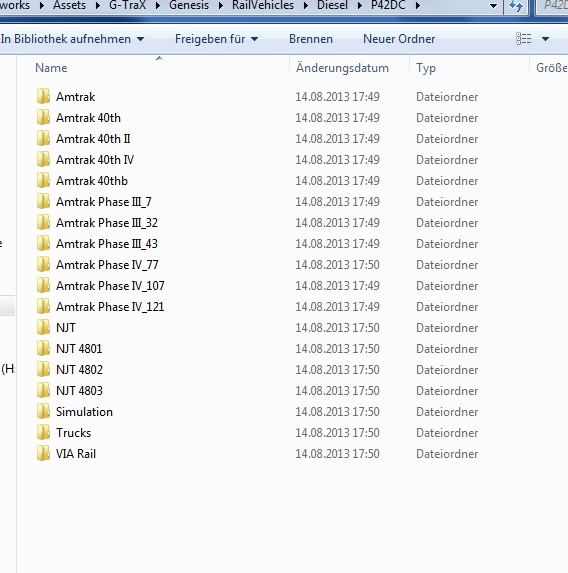Screen dimensions: 568x573
Task: Expand the address bar history dropdown
Action: 493,6
